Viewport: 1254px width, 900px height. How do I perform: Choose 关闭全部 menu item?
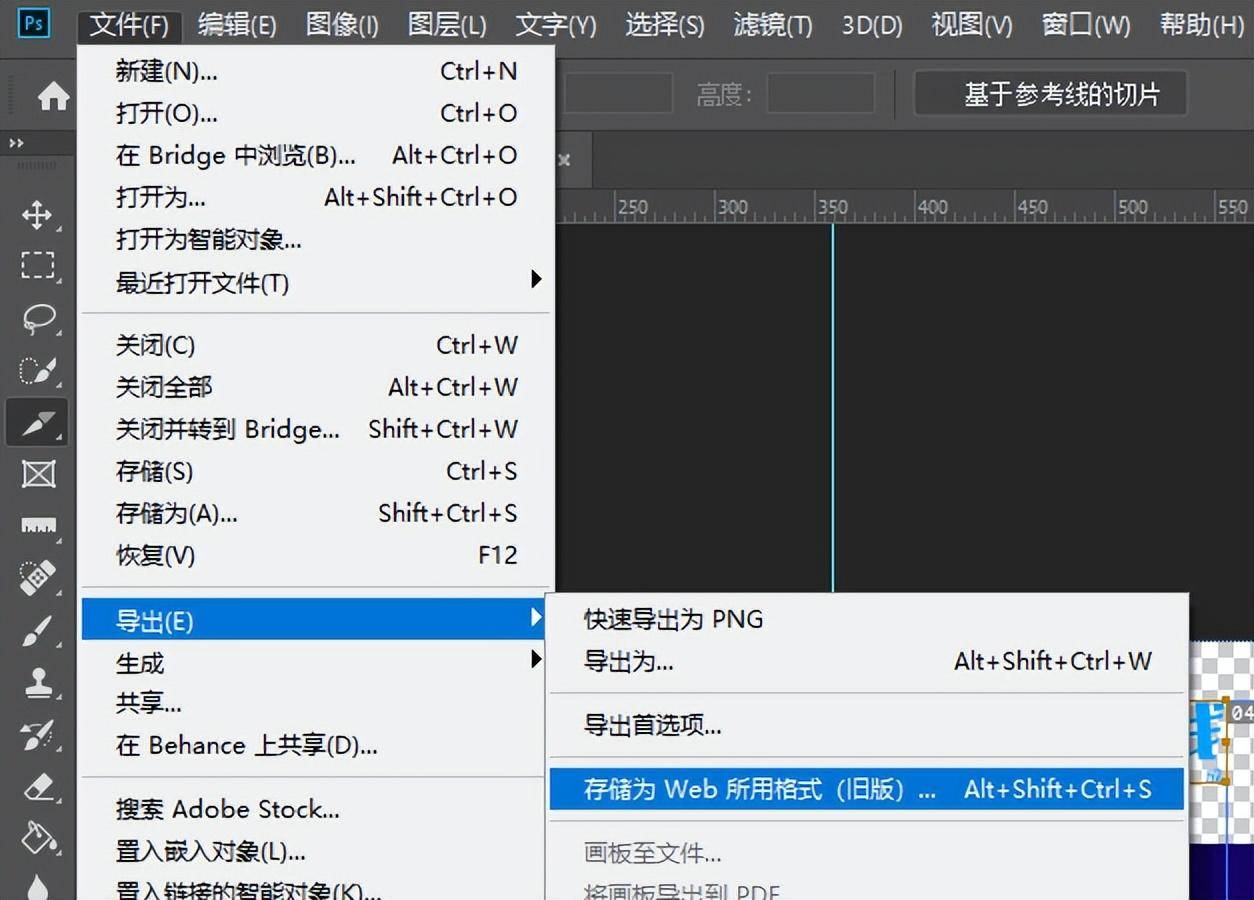[316, 387]
